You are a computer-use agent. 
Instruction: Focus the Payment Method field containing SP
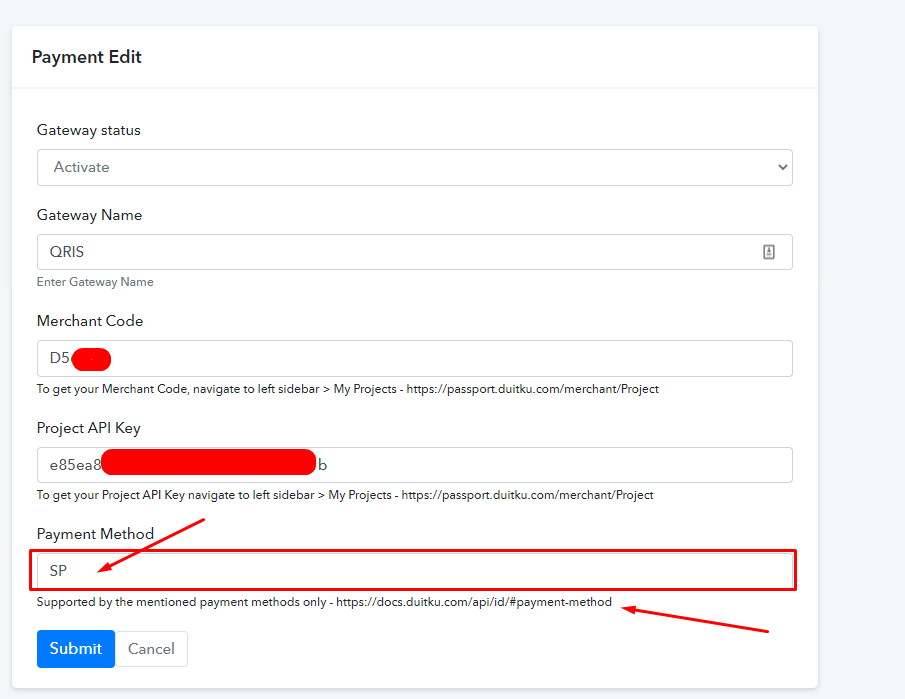[x=420, y=571]
